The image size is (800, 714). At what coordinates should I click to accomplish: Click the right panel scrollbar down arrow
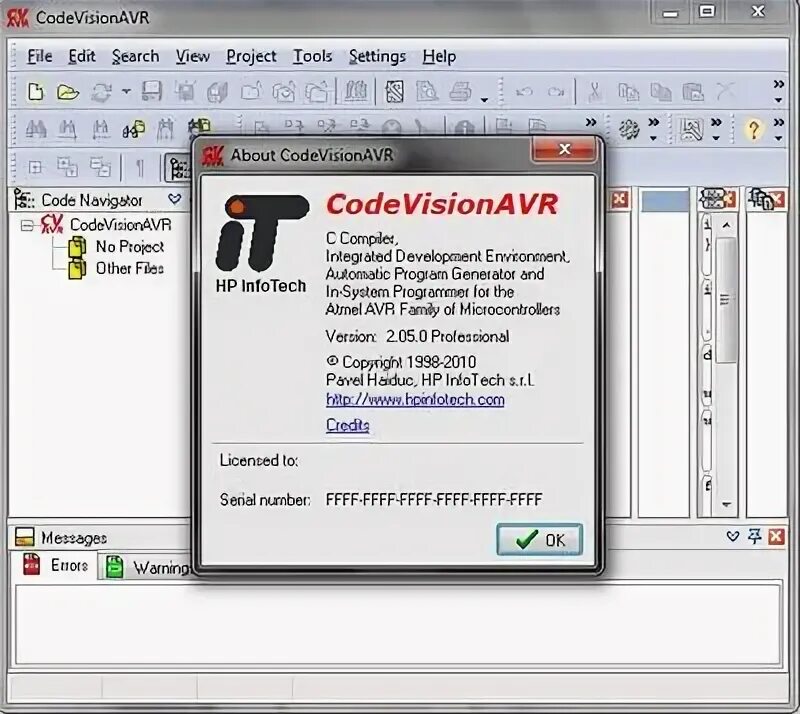[x=727, y=504]
